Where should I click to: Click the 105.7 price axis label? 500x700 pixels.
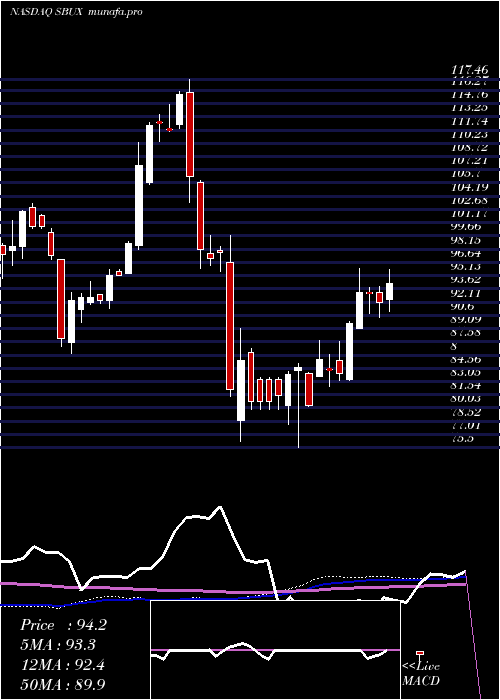point(467,174)
